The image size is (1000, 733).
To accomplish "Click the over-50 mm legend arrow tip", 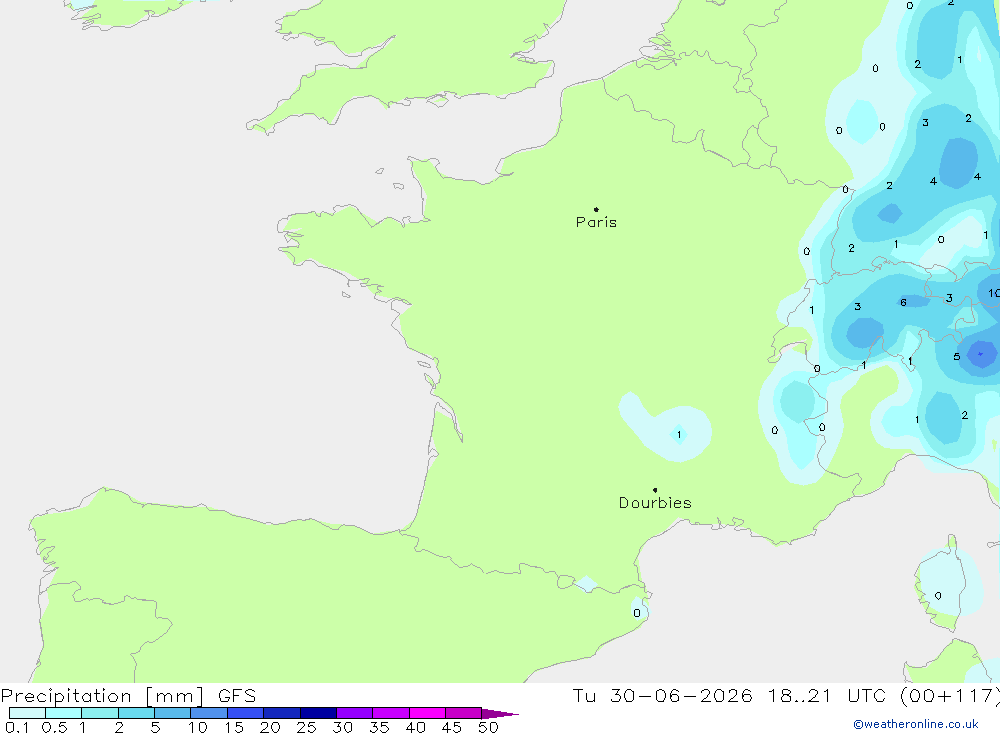I will pyautogui.click(x=501, y=714).
